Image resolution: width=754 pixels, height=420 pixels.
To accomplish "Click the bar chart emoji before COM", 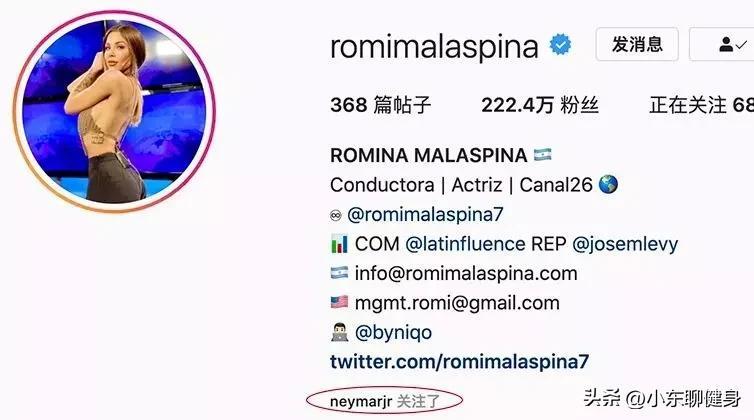I will tap(339, 244).
